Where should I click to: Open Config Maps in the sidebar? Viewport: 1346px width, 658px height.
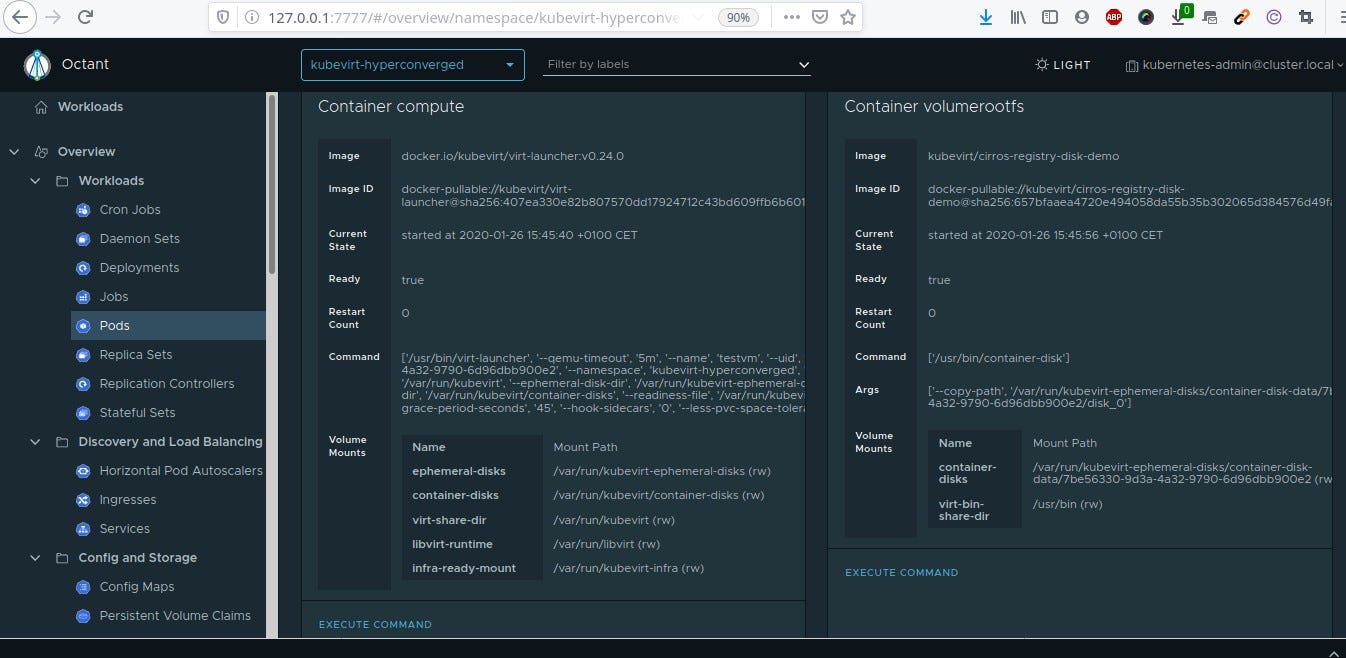pos(137,587)
